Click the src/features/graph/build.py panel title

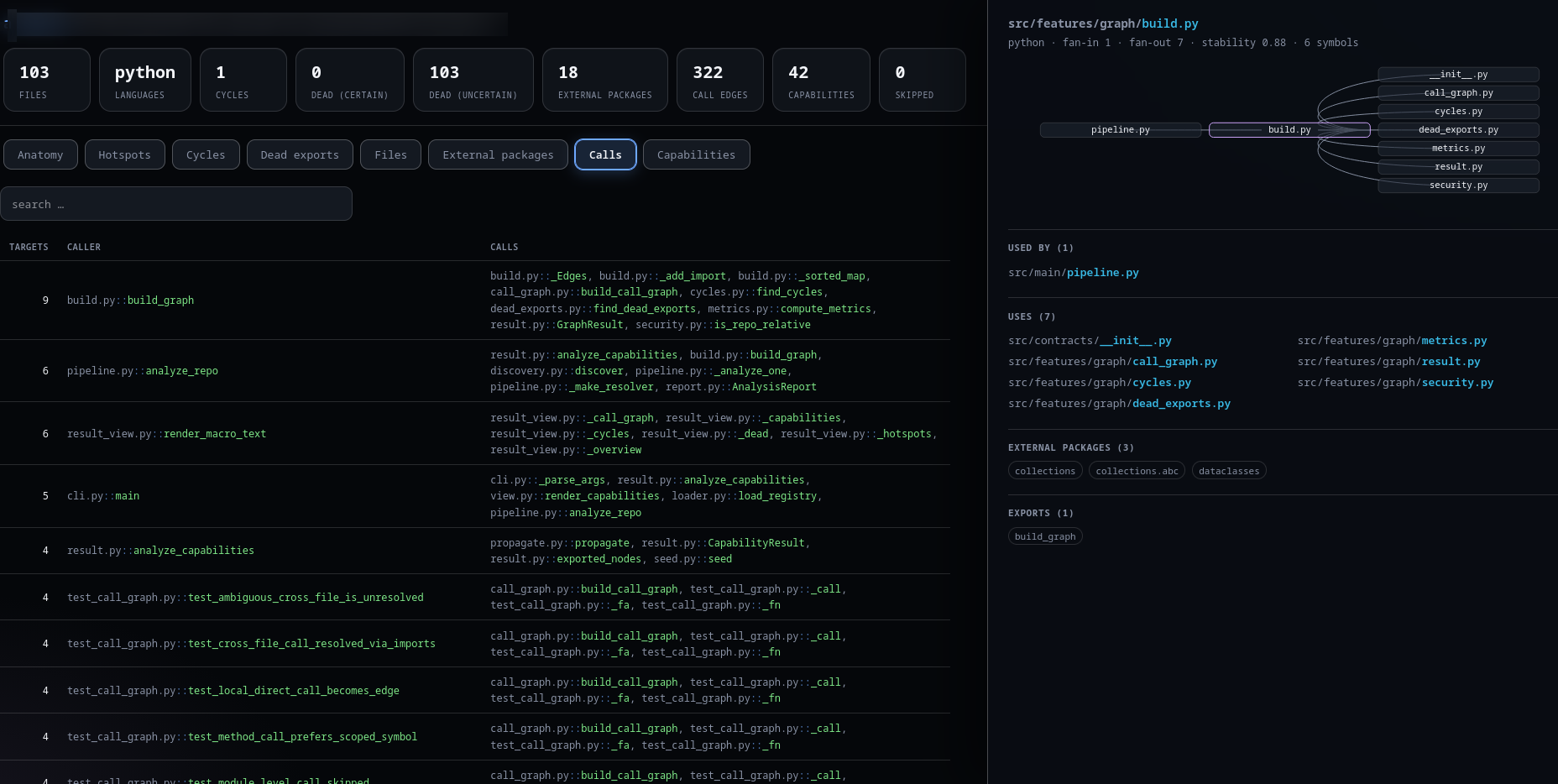1103,24
